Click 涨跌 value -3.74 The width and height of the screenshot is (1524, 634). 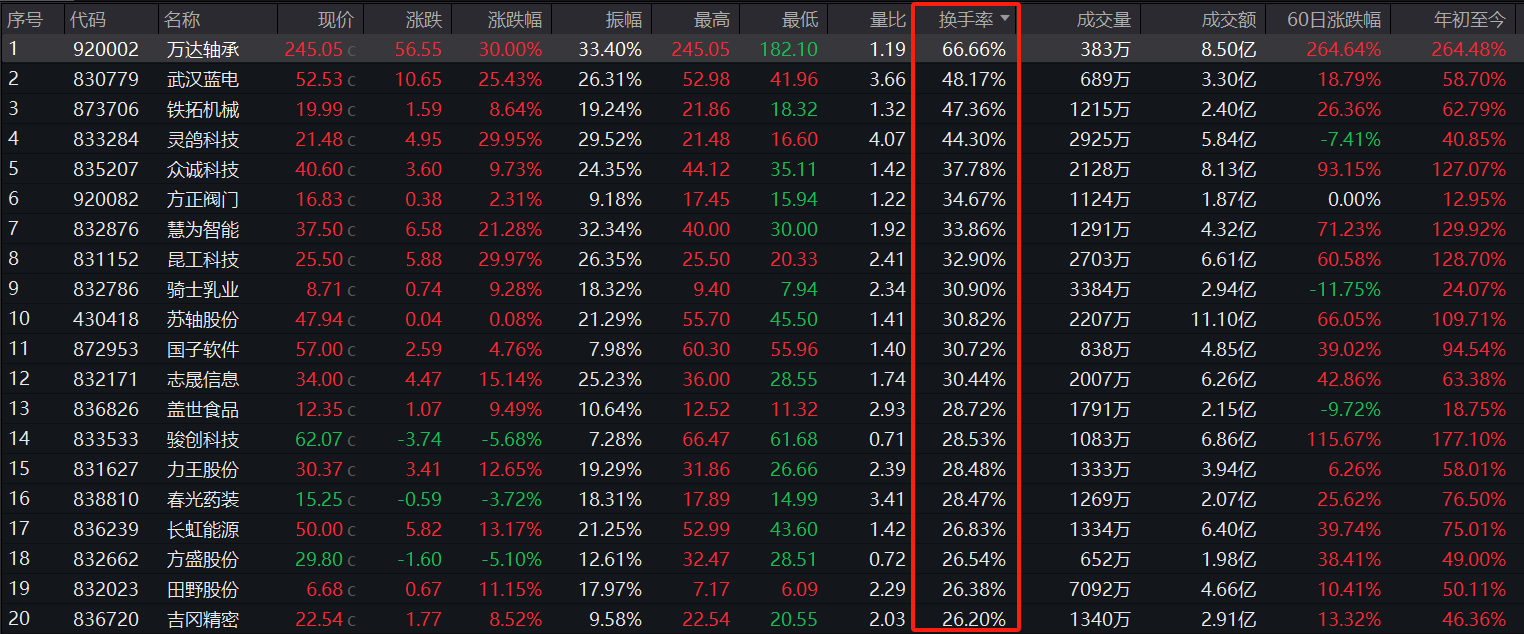420,439
